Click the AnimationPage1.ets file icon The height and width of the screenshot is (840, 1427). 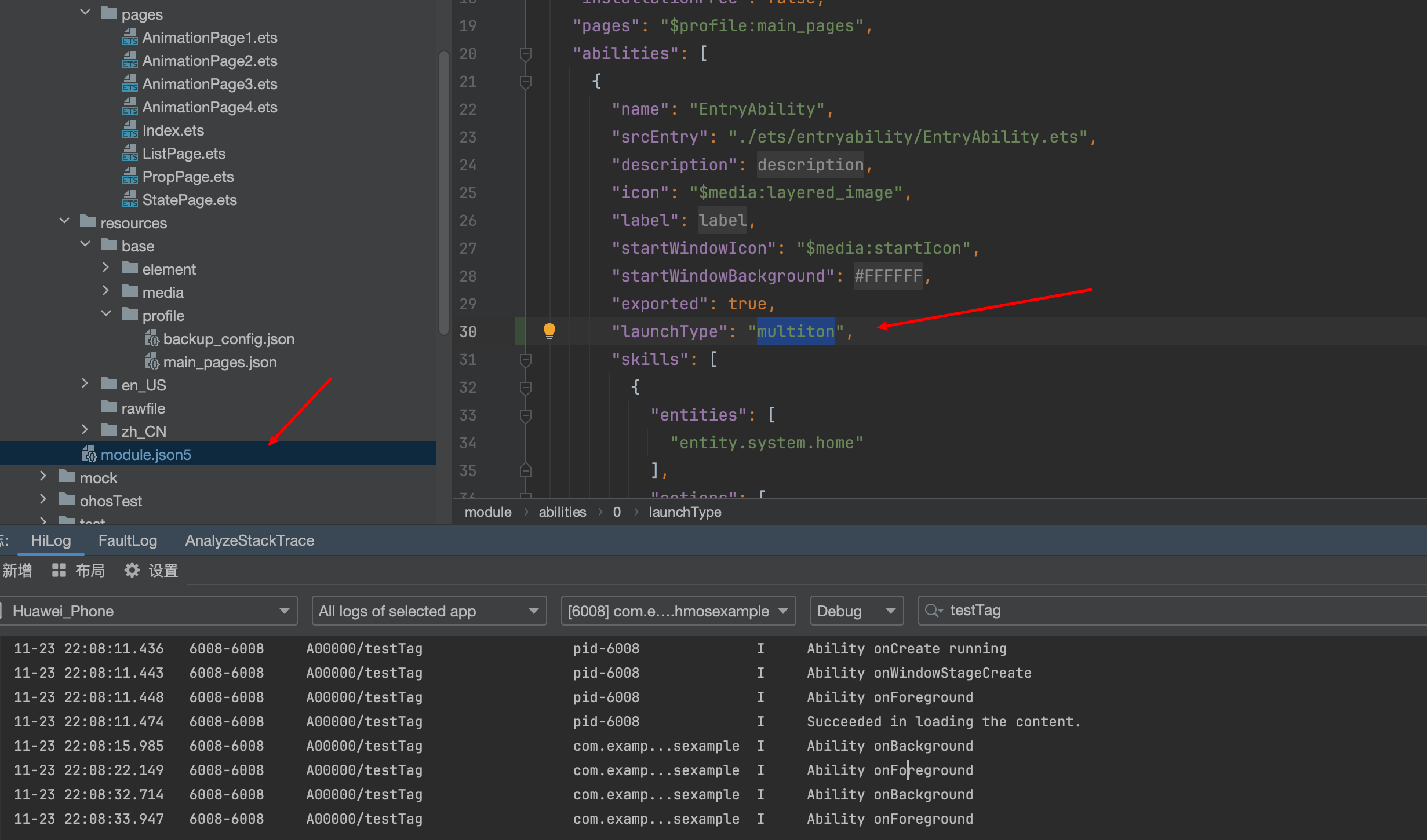tap(130, 38)
